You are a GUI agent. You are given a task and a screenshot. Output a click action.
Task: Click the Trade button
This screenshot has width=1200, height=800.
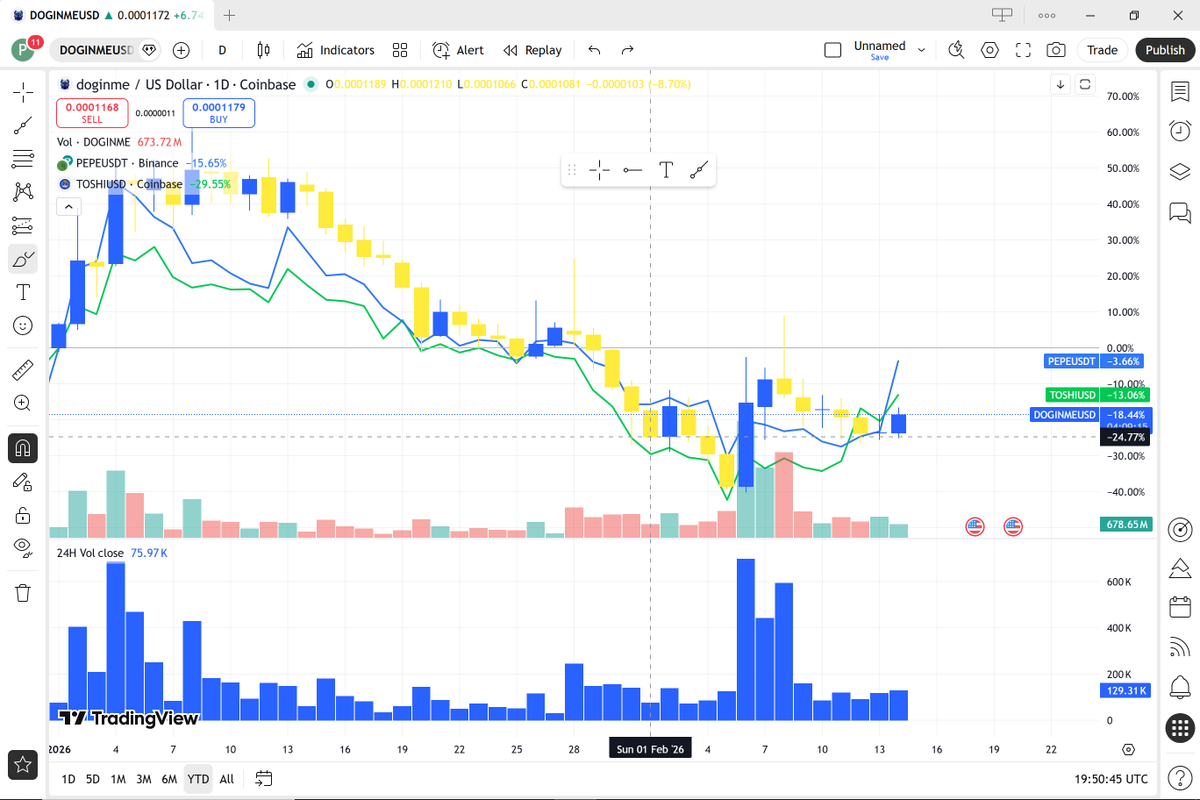click(x=1103, y=50)
